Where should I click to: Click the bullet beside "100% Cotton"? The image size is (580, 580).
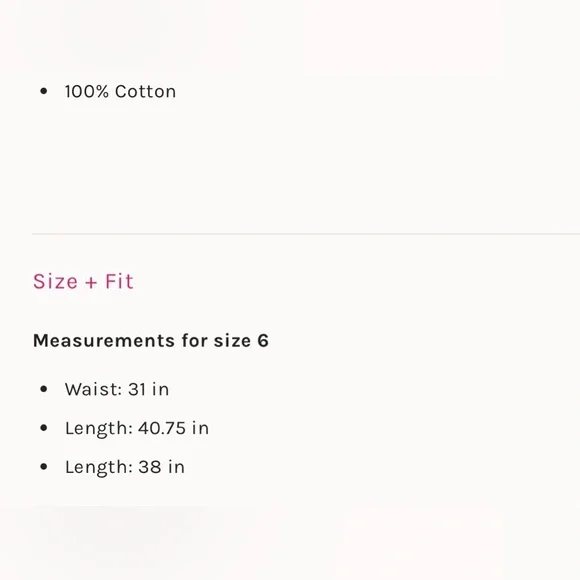pos(44,91)
